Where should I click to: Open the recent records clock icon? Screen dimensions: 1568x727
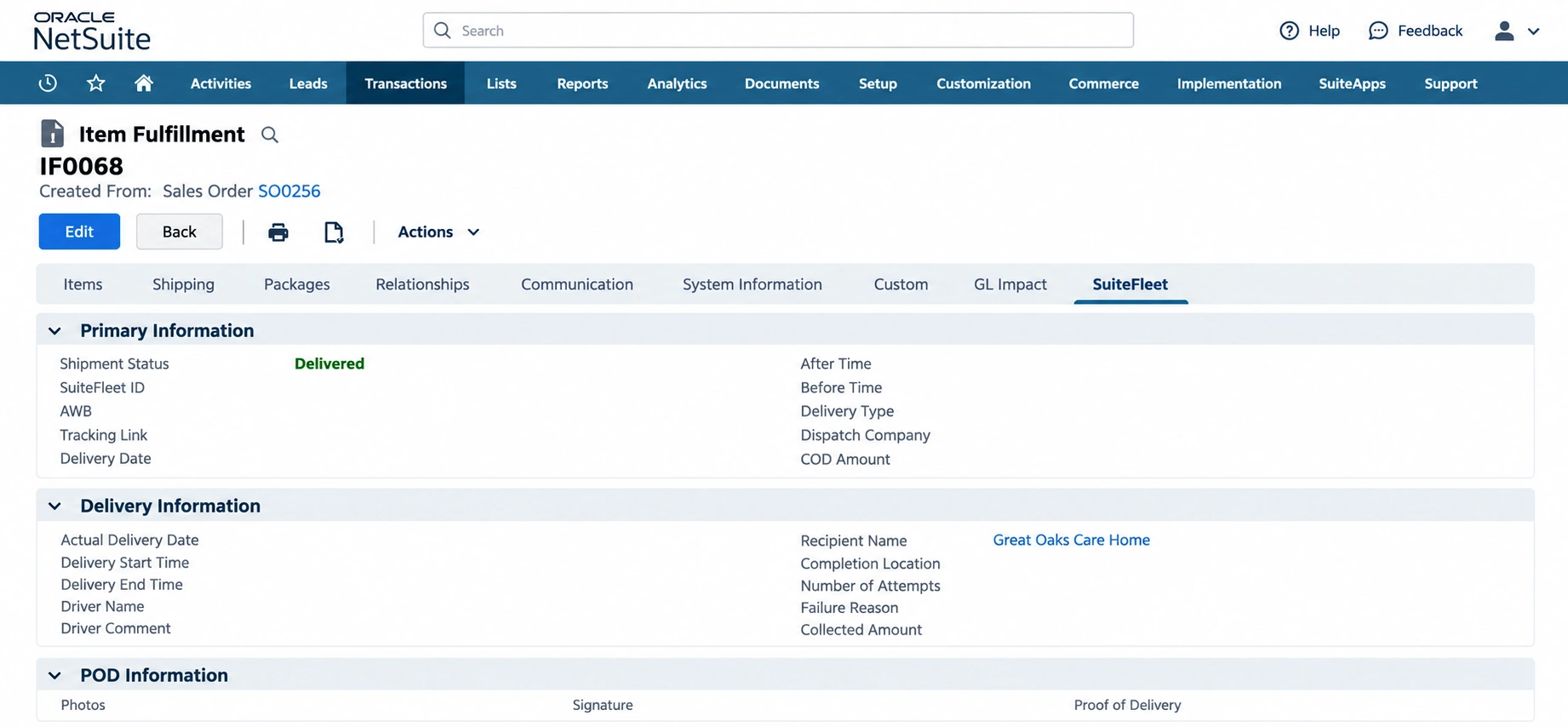pyautogui.click(x=48, y=83)
